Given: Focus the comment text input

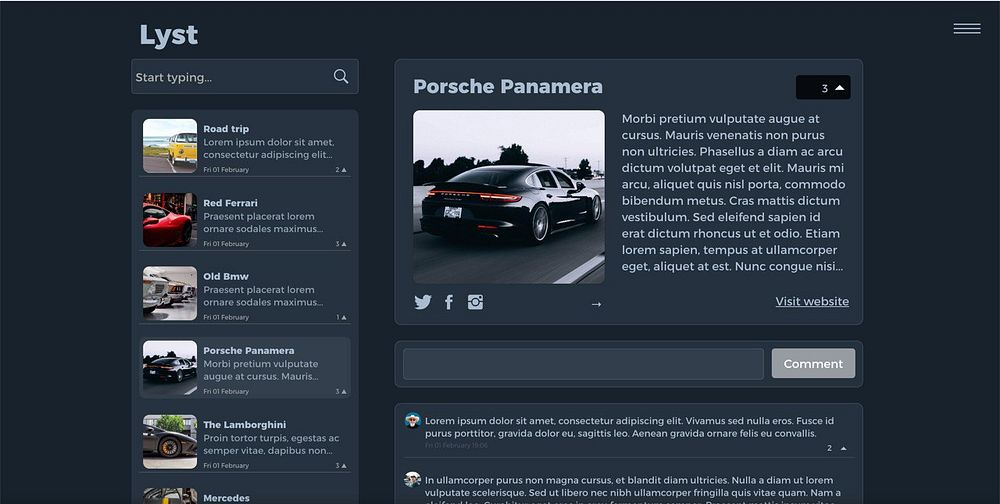Looking at the screenshot, I should 583,364.
